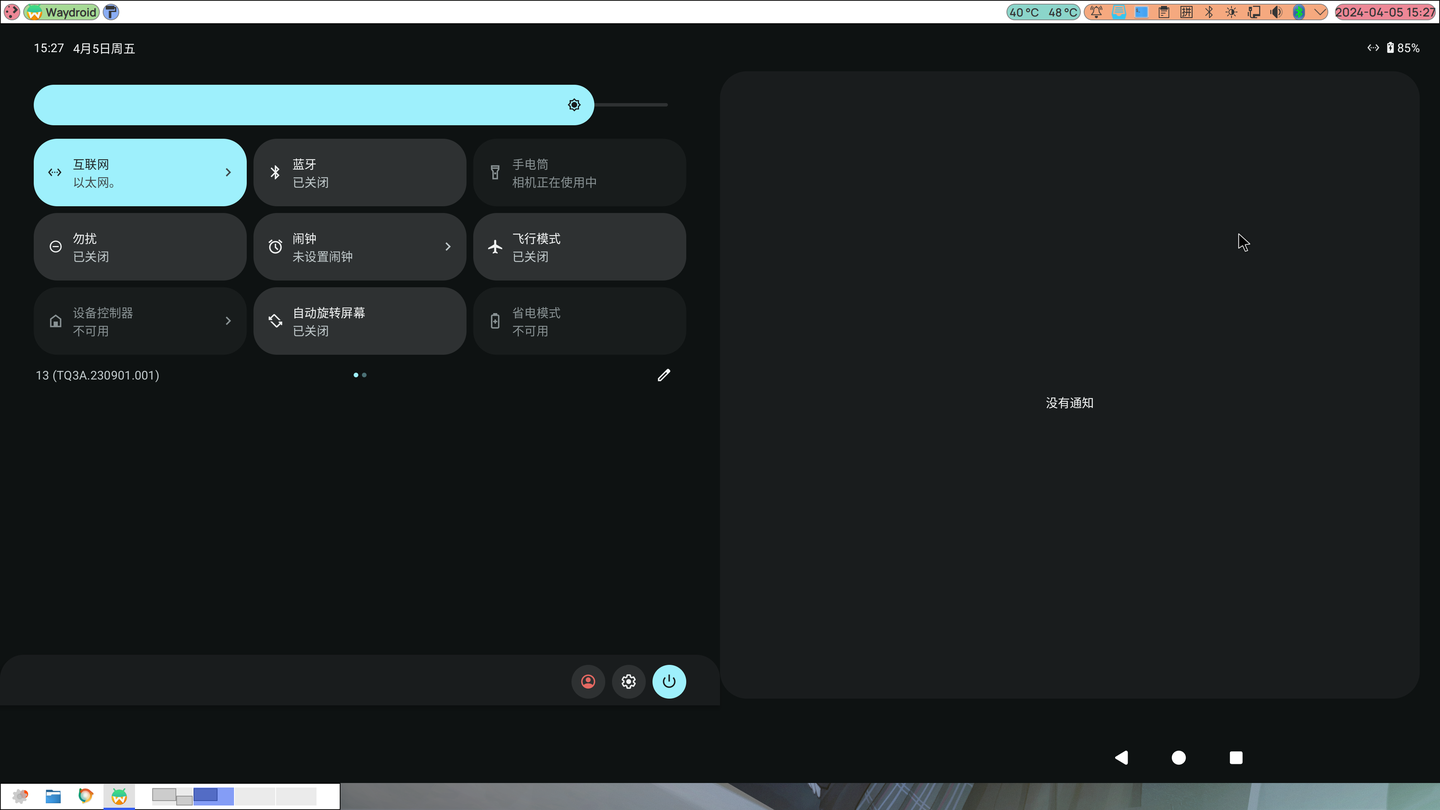Image resolution: width=1440 pixels, height=810 pixels.
Task: Click the build number 13 (TQ3A.230901.001)
Action: pyautogui.click(x=97, y=375)
